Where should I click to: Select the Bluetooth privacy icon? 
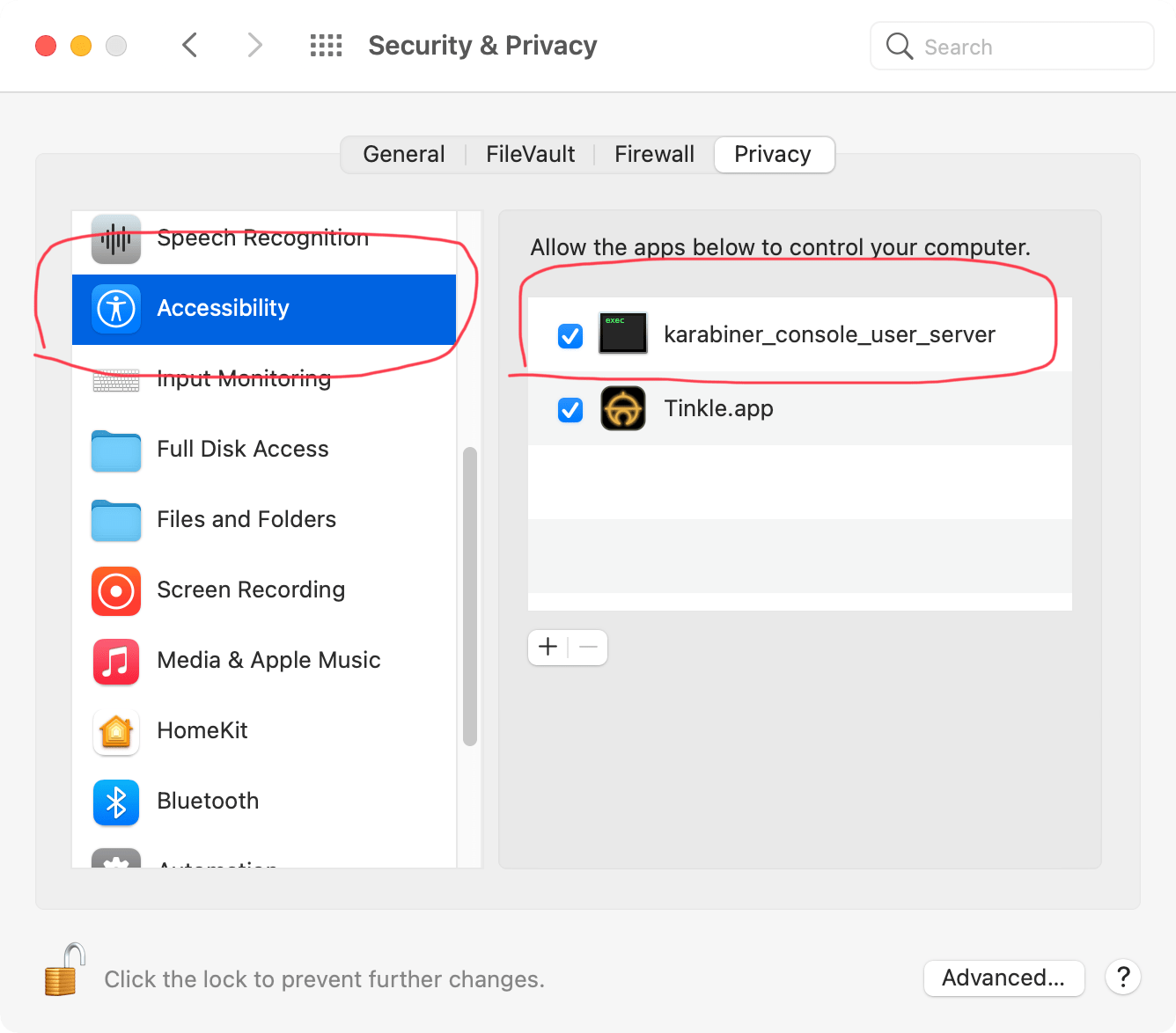(x=116, y=802)
